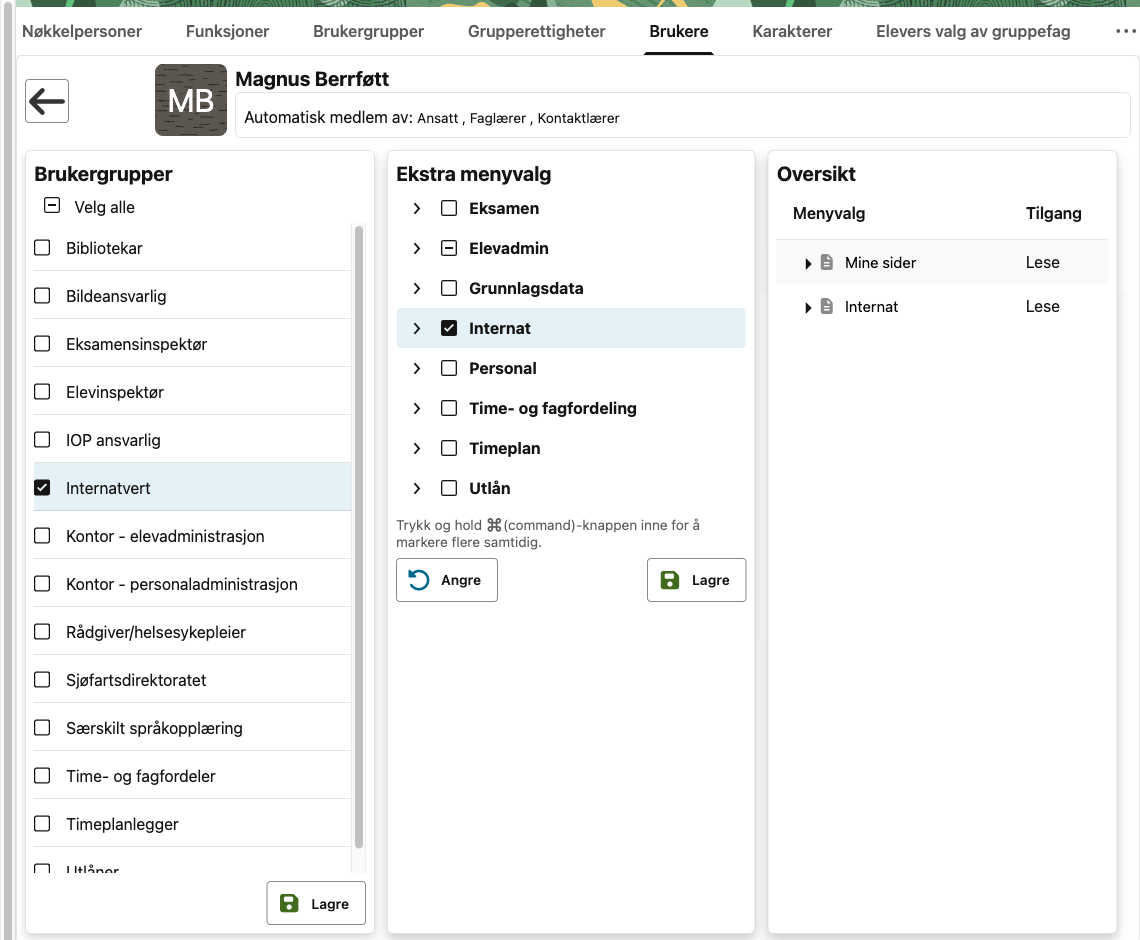The width and height of the screenshot is (1140, 940).
Task: Expand the Internat menu node
Action: 417,329
